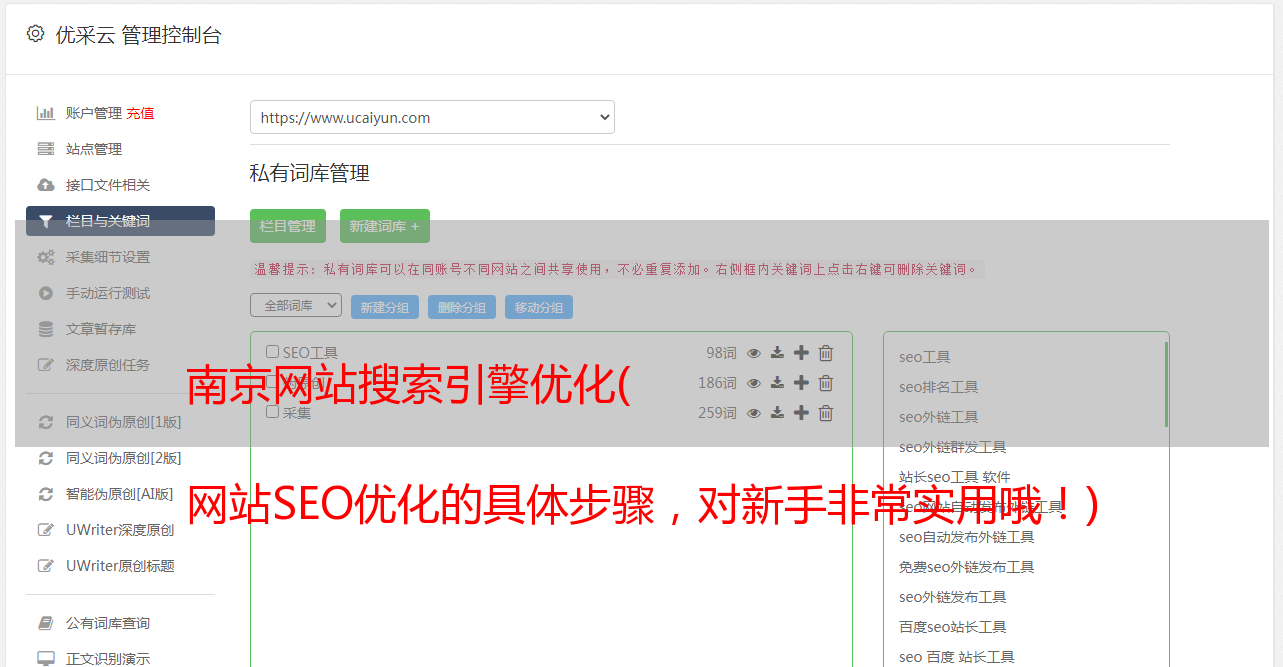The height and width of the screenshot is (667, 1283).
Task: Add keywords to 采集 with its plus icon
Action: coord(801,413)
